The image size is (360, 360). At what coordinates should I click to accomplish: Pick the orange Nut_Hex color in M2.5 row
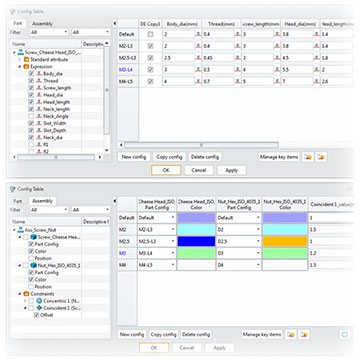(x=285, y=241)
